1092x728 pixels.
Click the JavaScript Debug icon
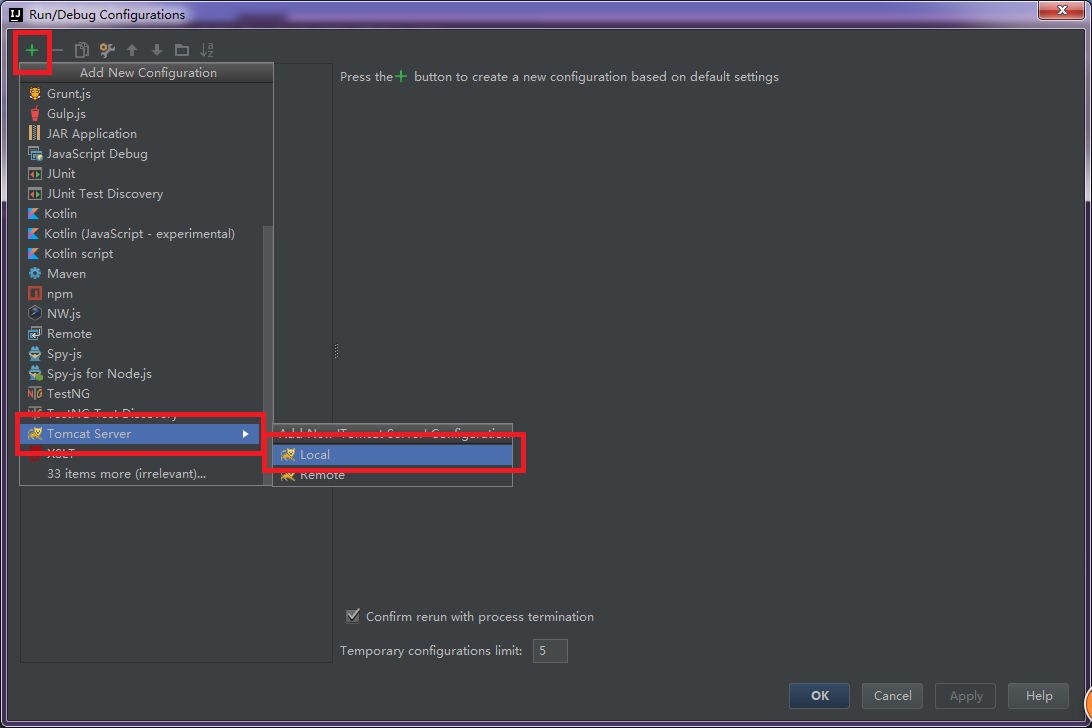tap(35, 153)
